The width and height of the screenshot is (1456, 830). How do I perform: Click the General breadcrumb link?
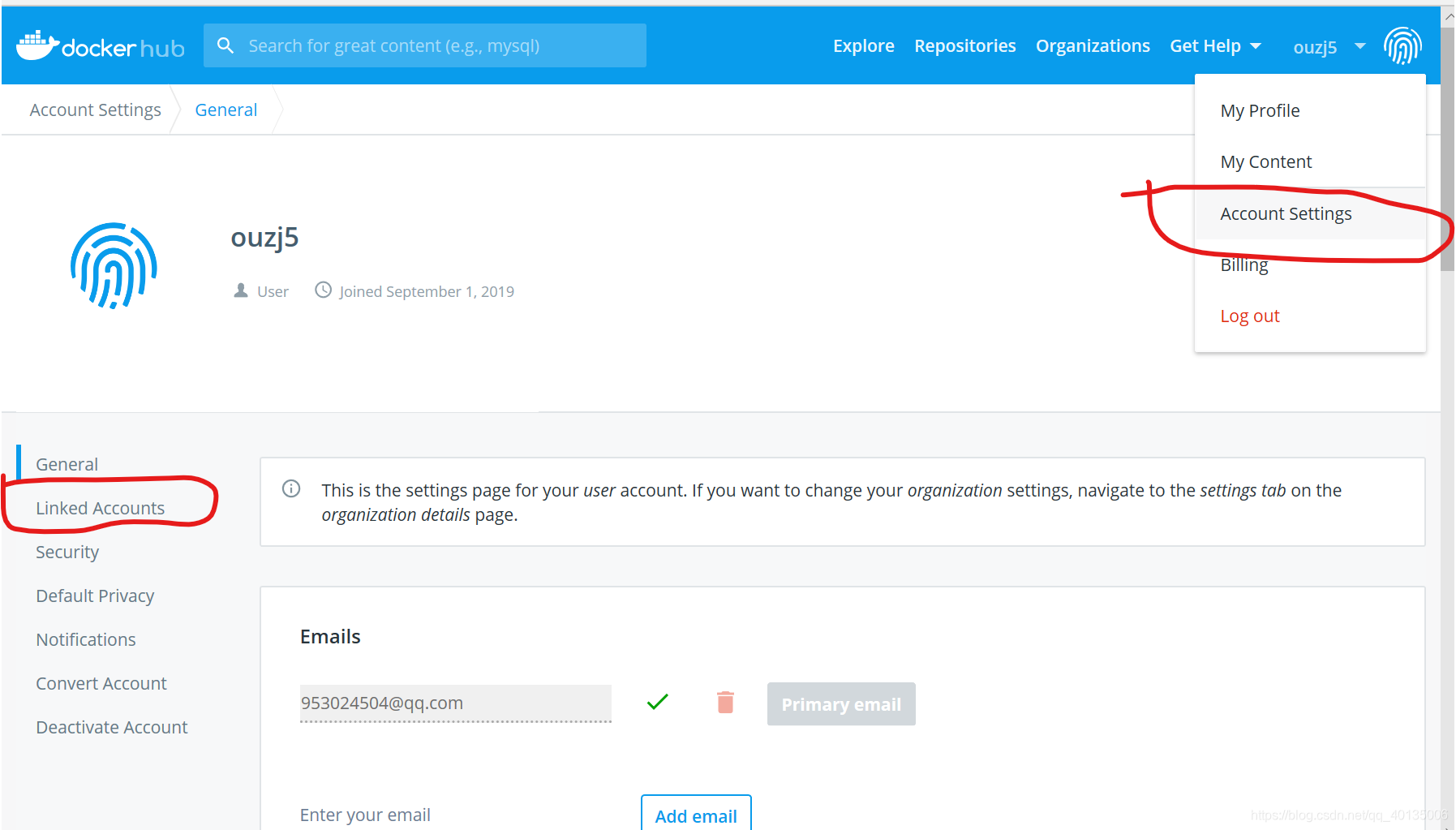coord(226,110)
